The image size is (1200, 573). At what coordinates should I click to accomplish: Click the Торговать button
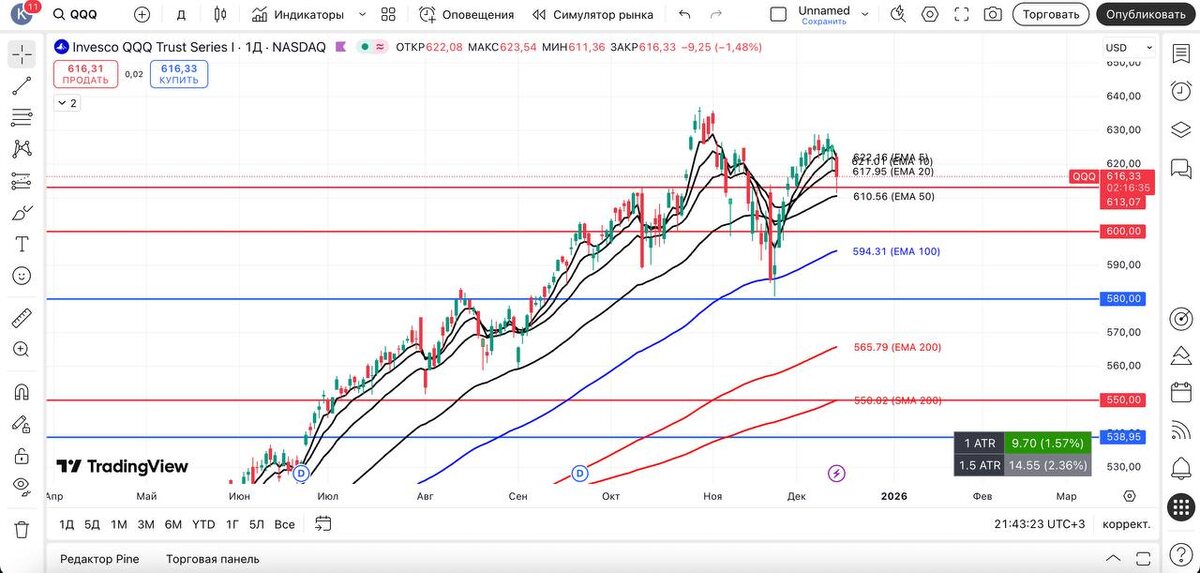point(1051,15)
